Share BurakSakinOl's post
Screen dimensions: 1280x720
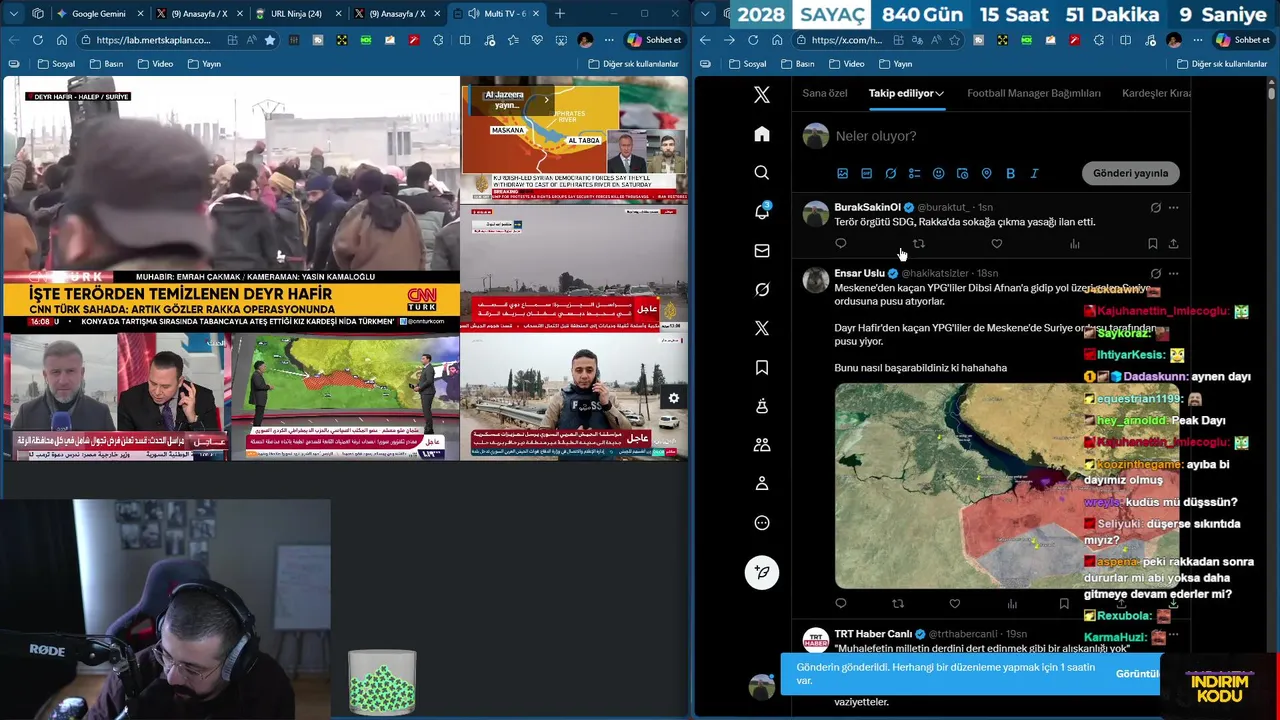click(x=1173, y=244)
